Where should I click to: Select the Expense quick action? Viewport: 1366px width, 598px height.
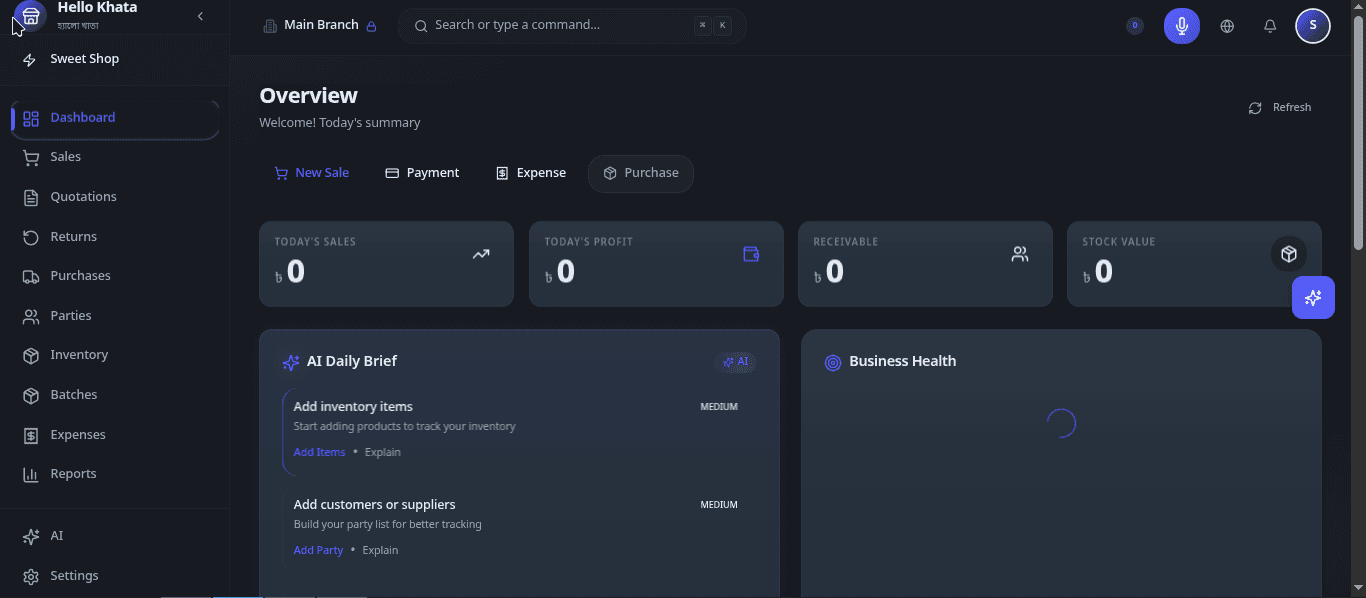(530, 172)
